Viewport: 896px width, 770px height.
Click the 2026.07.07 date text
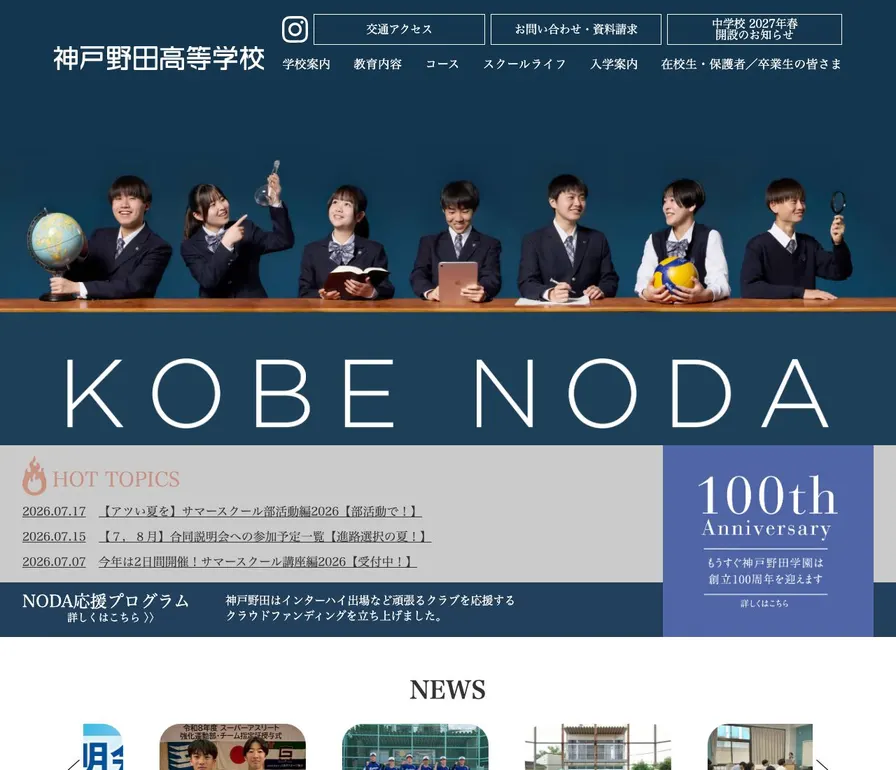point(54,562)
